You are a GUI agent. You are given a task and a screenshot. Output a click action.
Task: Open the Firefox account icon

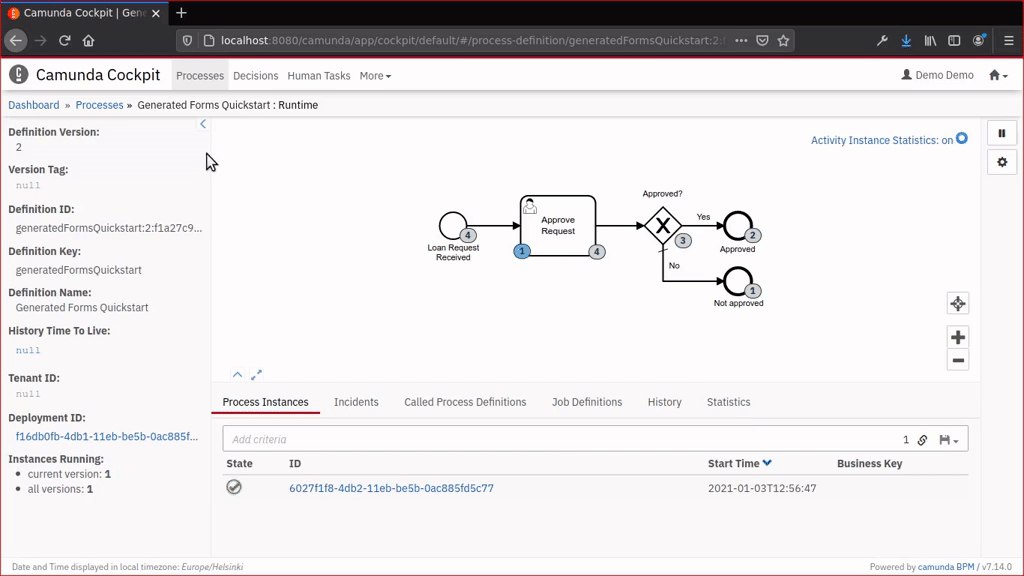[978, 40]
